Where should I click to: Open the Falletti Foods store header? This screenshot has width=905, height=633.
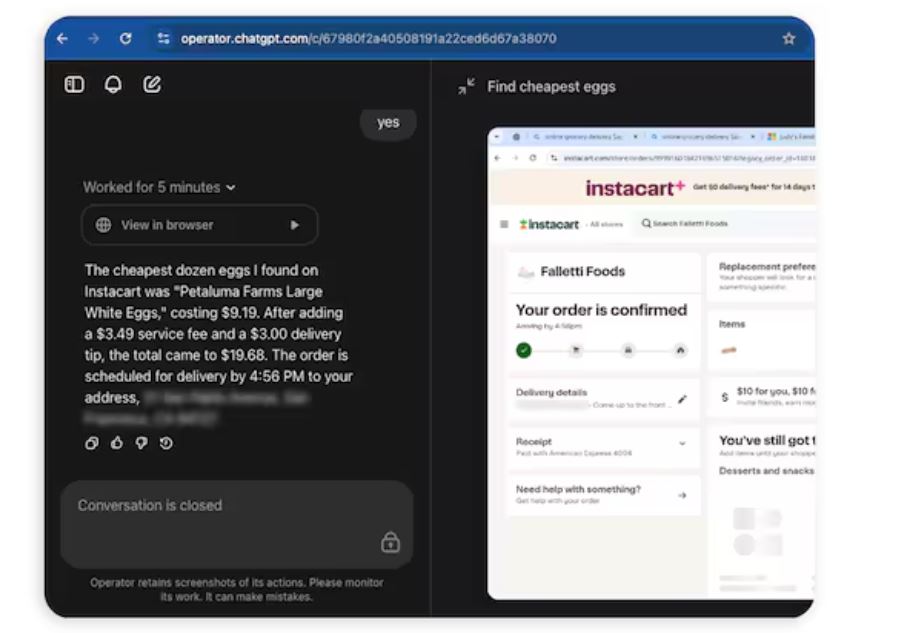(604, 271)
